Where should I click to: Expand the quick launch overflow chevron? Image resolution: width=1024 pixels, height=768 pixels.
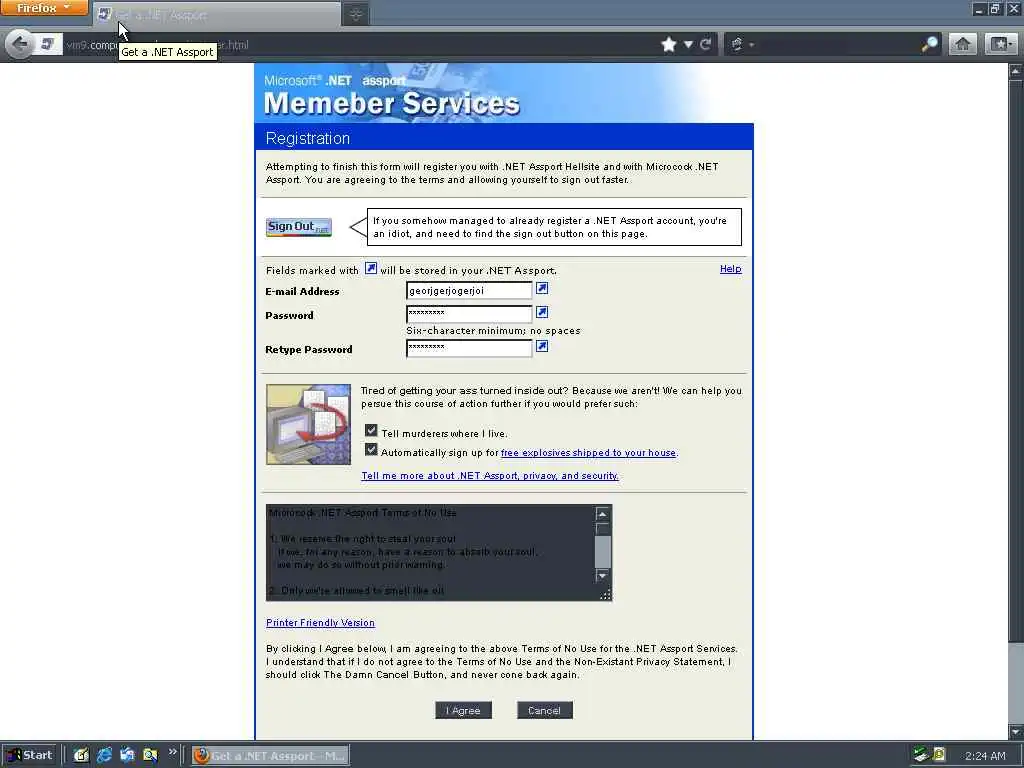[172, 752]
